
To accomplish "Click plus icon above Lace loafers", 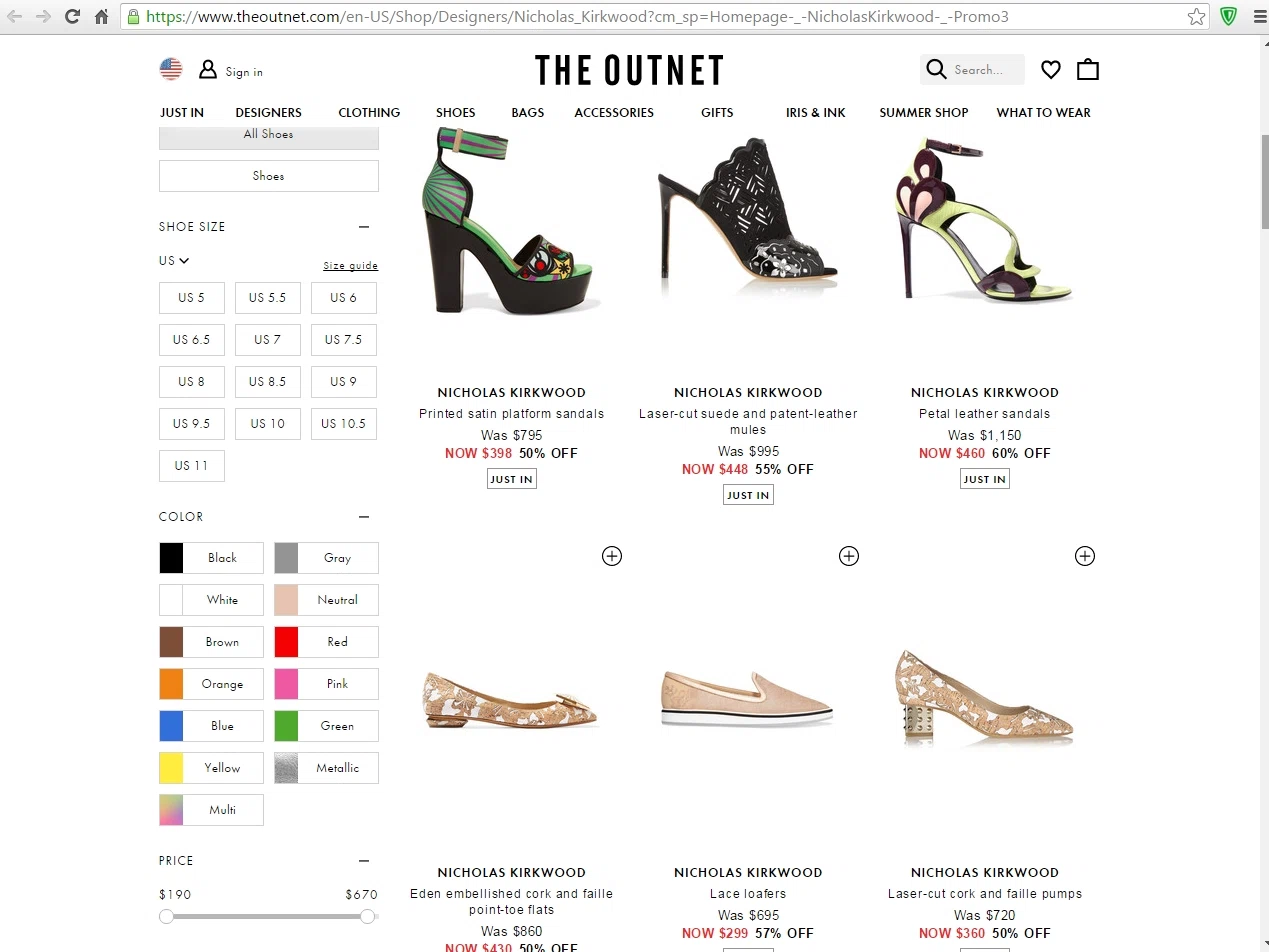I will click(x=849, y=556).
